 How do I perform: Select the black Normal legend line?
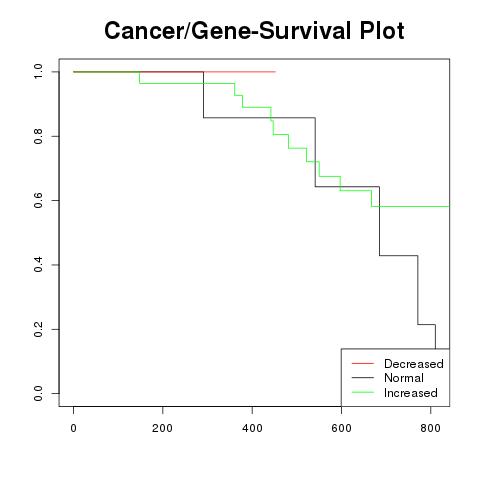pos(363,377)
